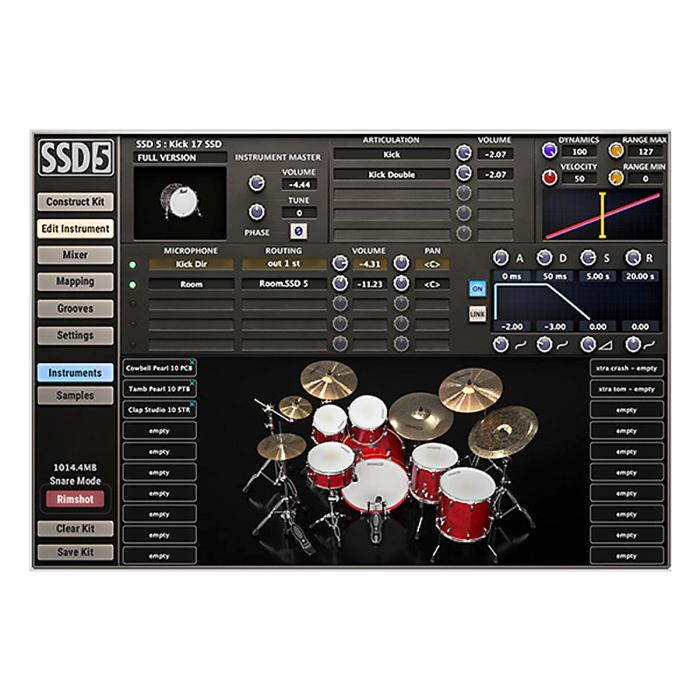Click the Release (R) envelope knob
Viewport: 700px width, 700px height.
tap(633, 258)
